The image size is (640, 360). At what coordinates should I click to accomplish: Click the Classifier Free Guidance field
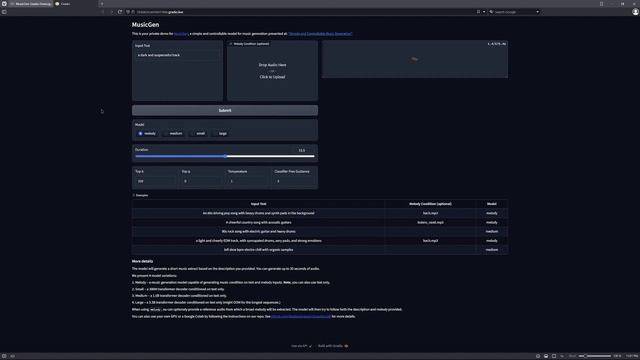click(295, 181)
